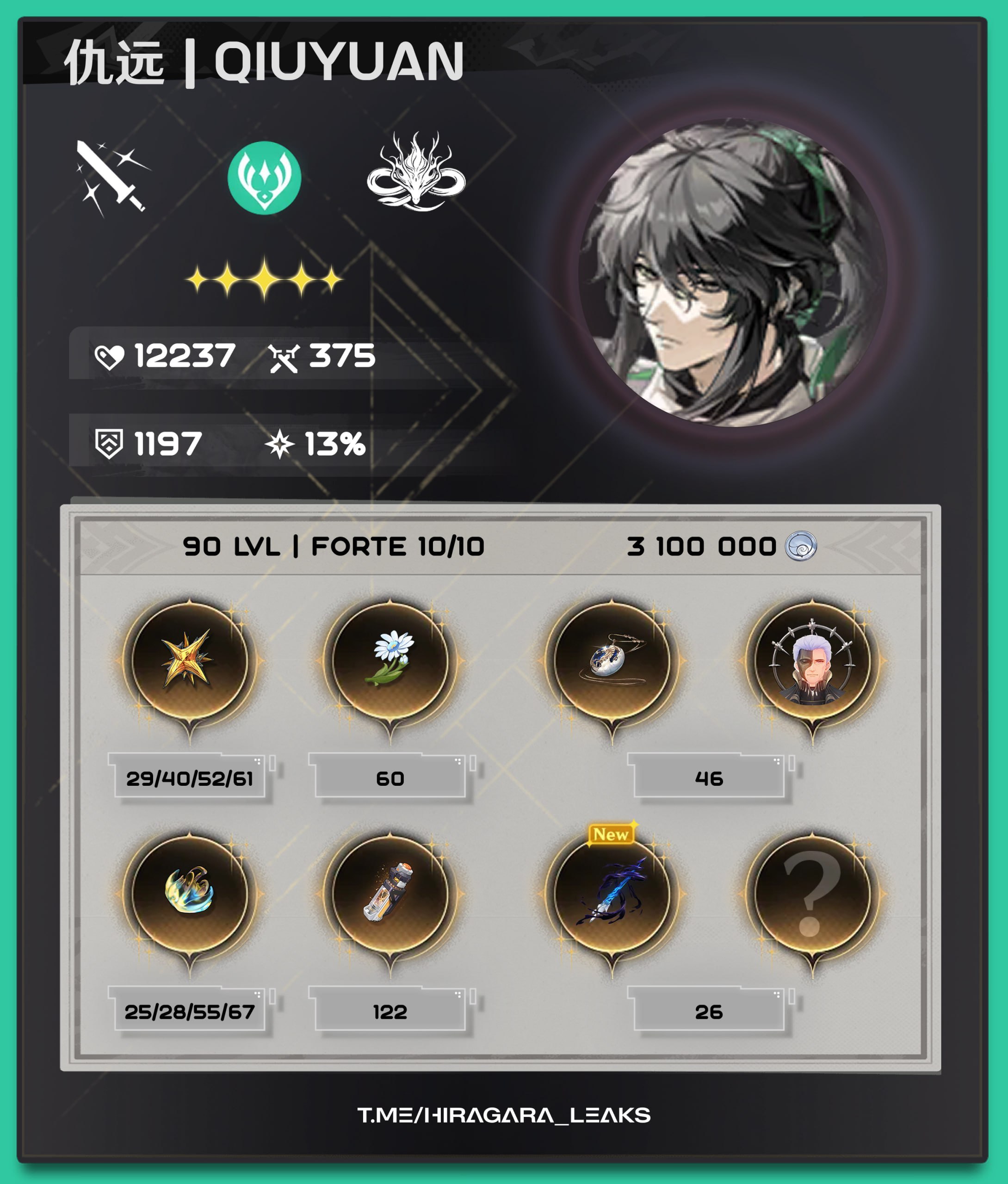The image size is (1008, 1184).
Task: Select the Qiuyuan character portrait
Action: coord(733,273)
